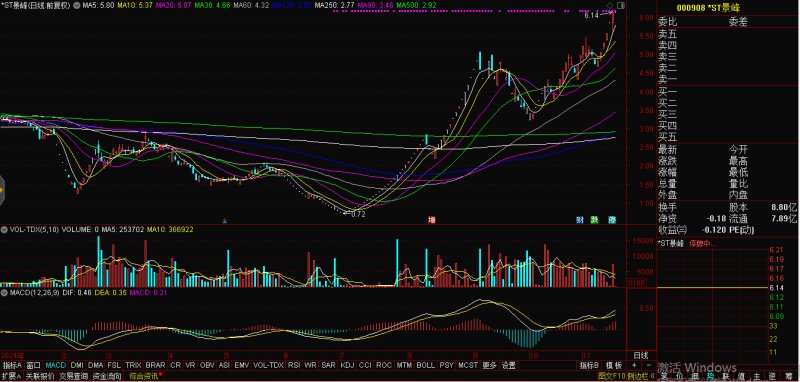Expand the 指标A indicator group
The height and width of the screenshot is (382, 800).
(x=12, y=365)
